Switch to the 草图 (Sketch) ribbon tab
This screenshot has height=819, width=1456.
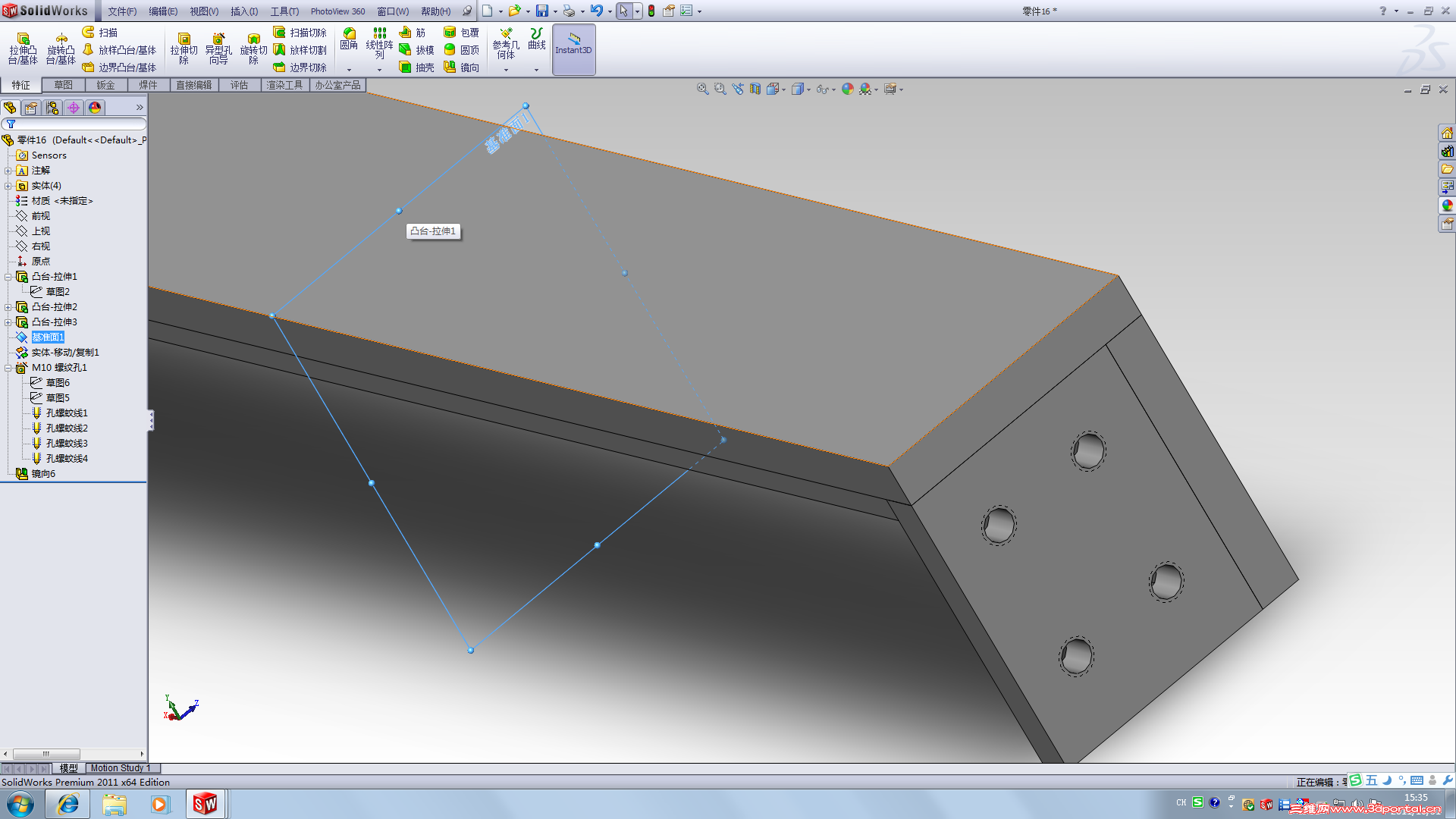[63, 85]
